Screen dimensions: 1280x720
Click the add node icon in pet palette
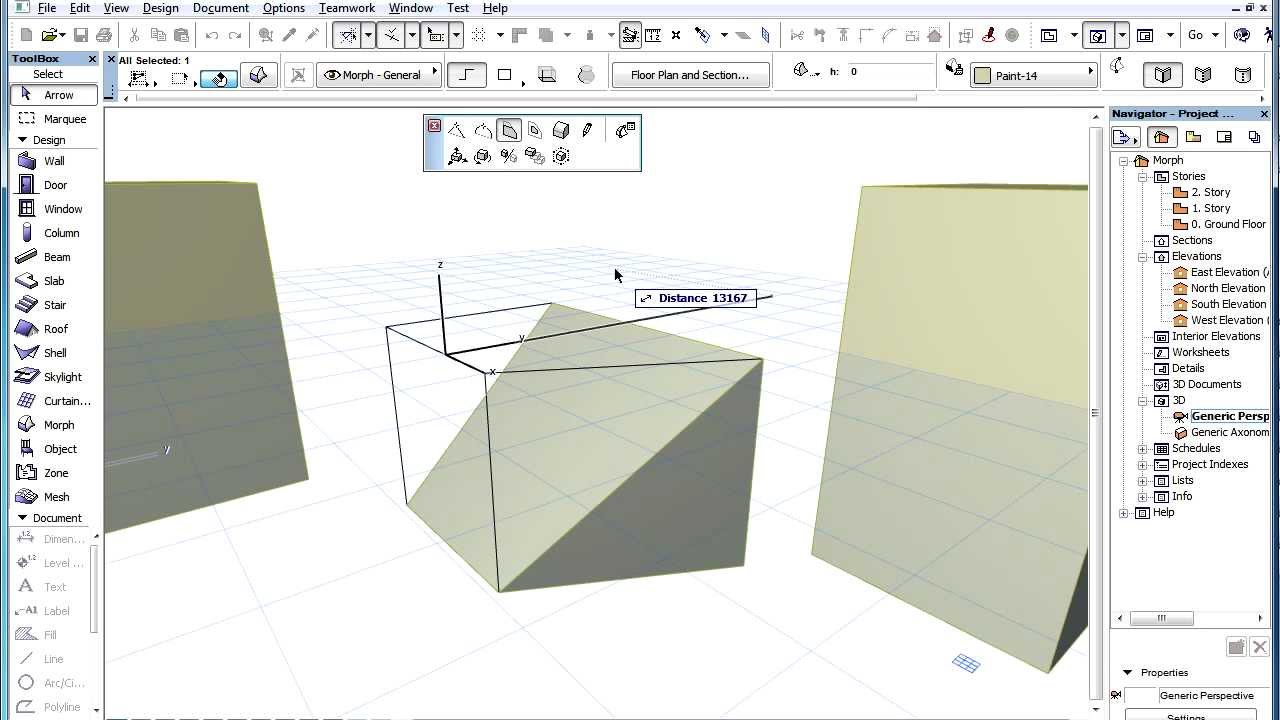pyautogui.click(x=457, y=130)
